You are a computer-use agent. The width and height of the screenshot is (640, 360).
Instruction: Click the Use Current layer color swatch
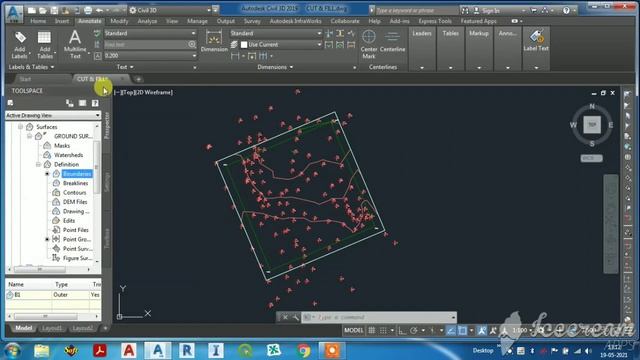point(244,44)
